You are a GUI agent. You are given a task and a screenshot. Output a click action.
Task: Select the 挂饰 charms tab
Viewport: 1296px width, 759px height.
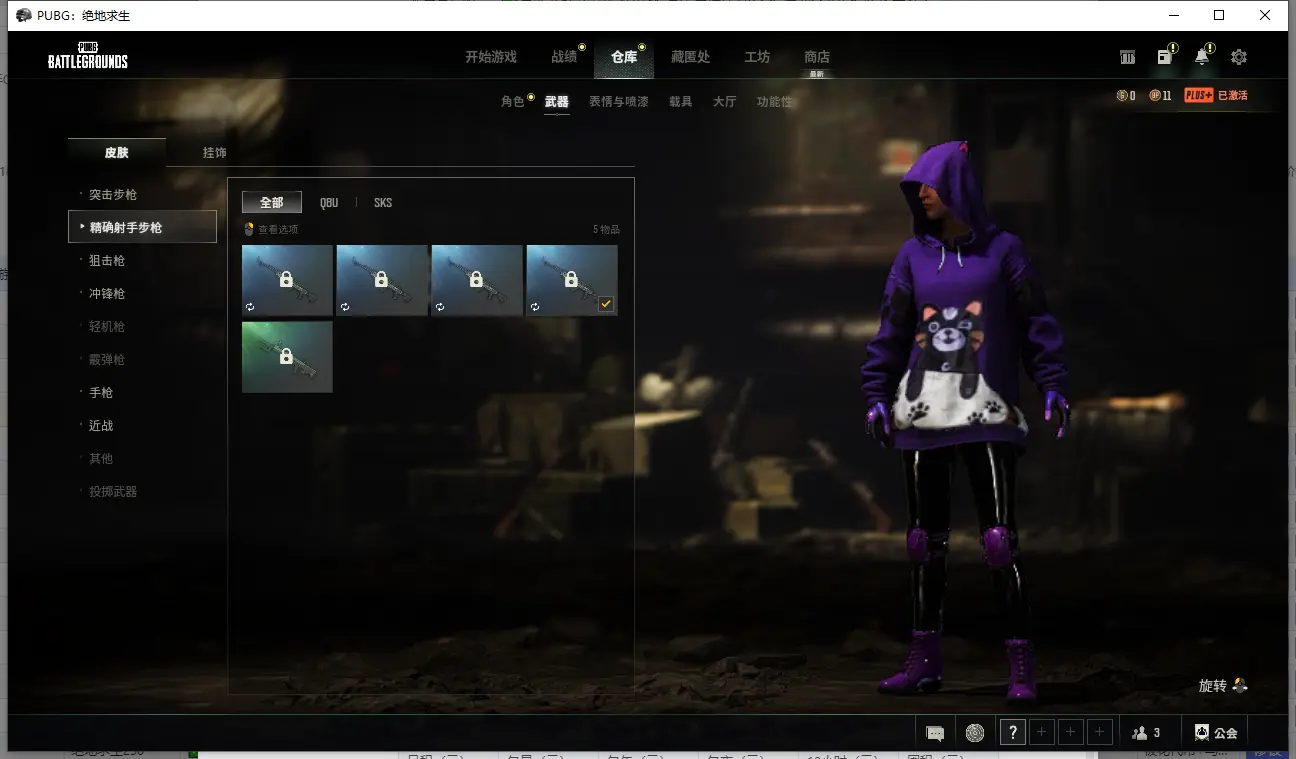click(215, 153)
